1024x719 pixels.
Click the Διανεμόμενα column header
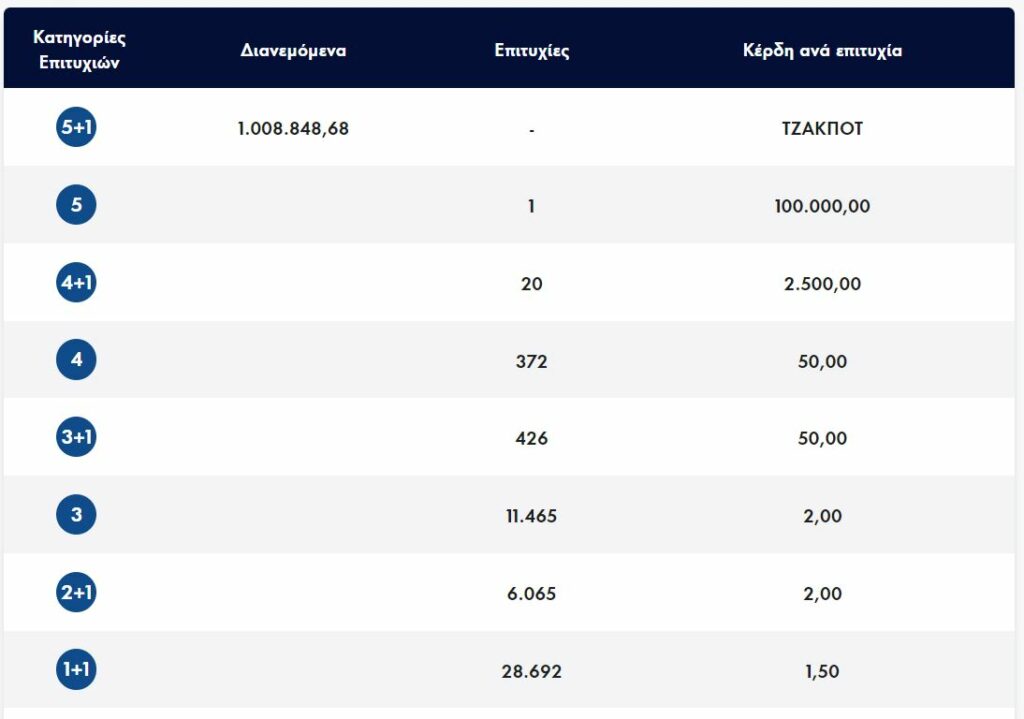(293, 50)
